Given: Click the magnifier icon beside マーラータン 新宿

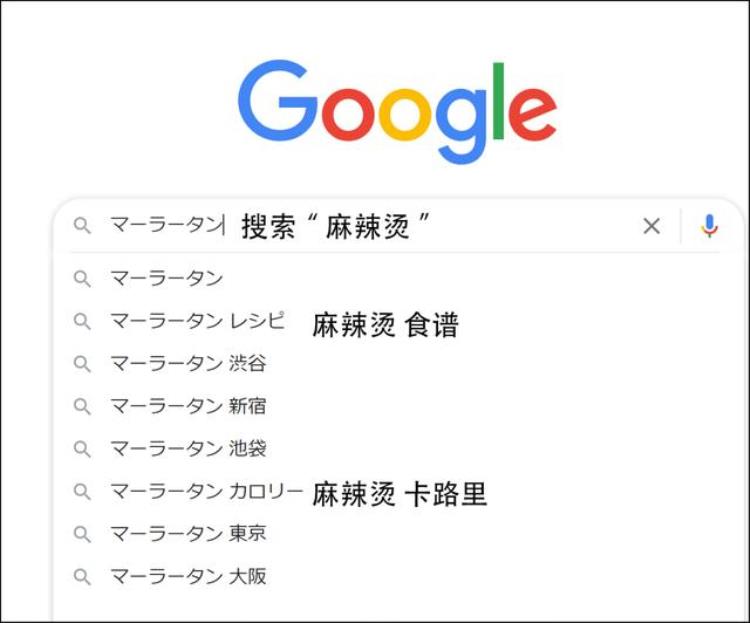Looking at the screenshot, I should click(82, 406).
